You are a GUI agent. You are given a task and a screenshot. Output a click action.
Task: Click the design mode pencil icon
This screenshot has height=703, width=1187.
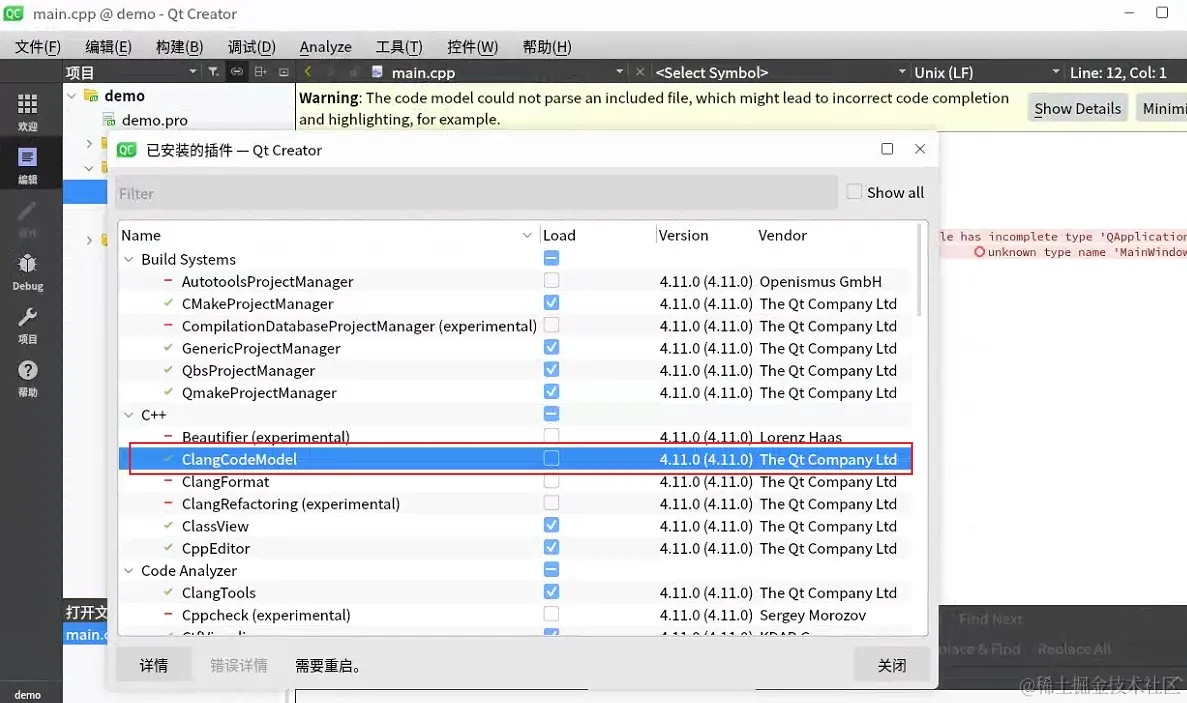point(27,210)
